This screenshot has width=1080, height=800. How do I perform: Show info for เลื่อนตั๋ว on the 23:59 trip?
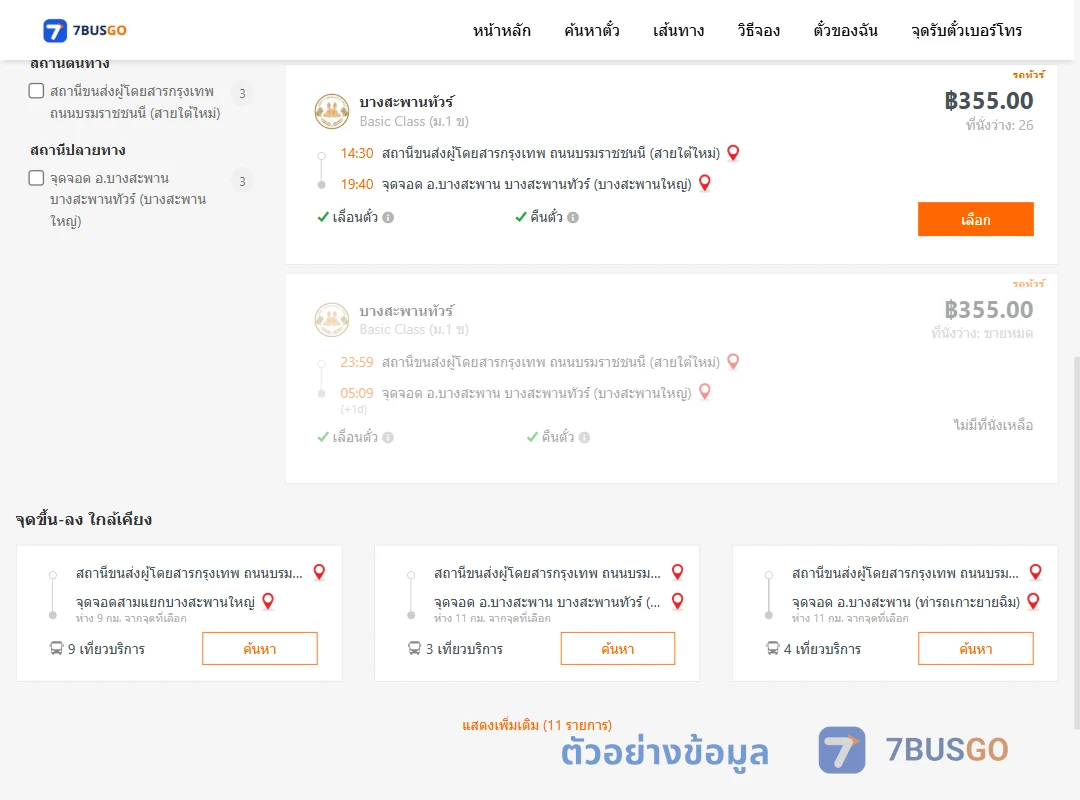[388, 438]
